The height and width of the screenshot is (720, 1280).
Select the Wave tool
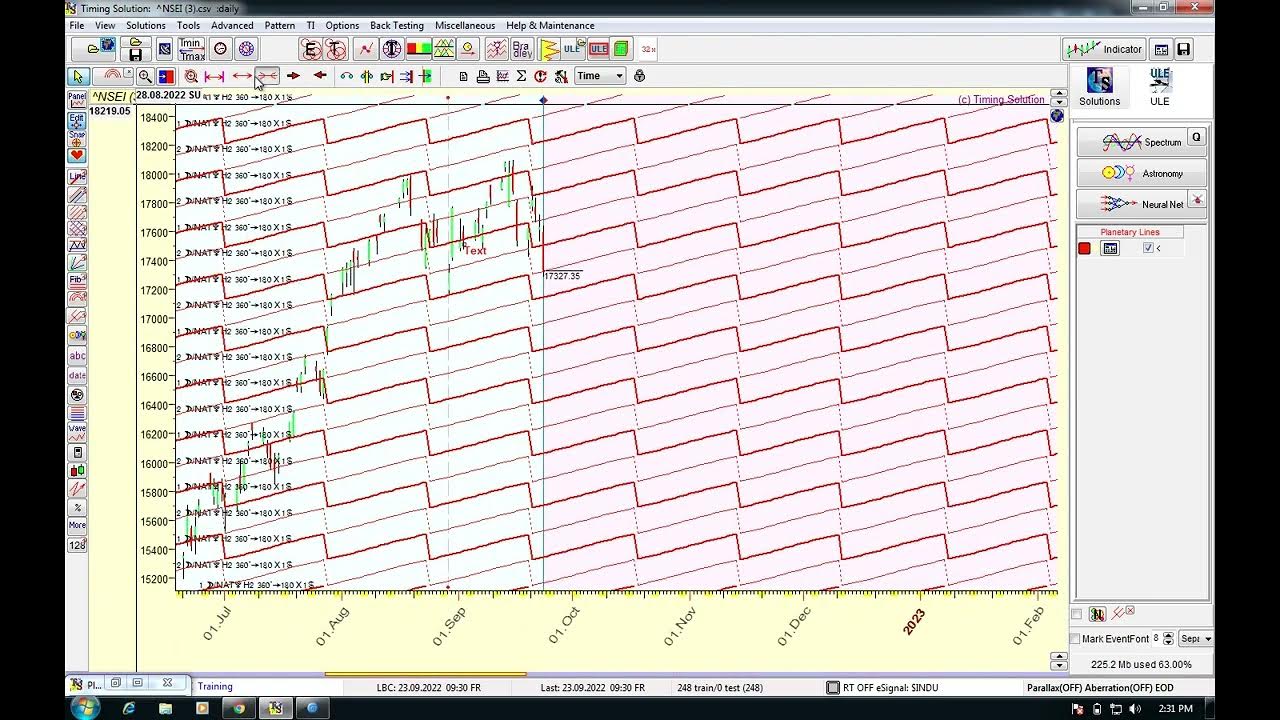click(77, 432)
